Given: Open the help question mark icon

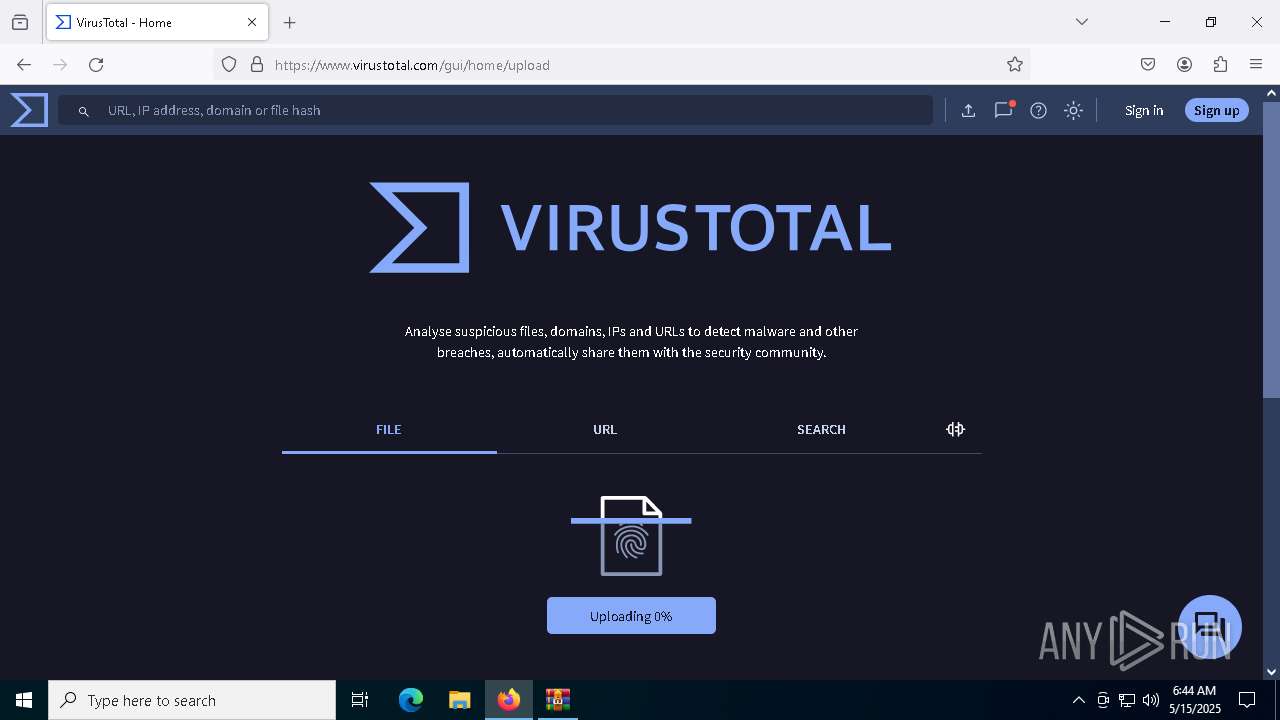Looking at the screenshot, I should coord(1038,111).
